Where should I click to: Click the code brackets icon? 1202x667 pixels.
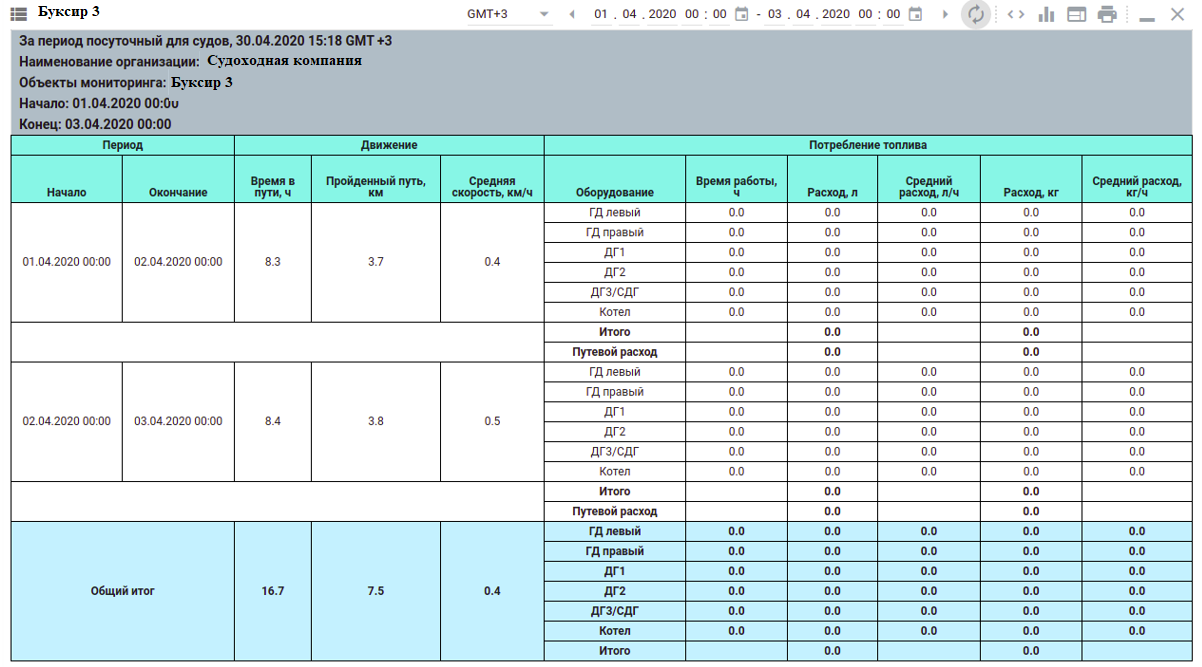[x=1015, y=14]
